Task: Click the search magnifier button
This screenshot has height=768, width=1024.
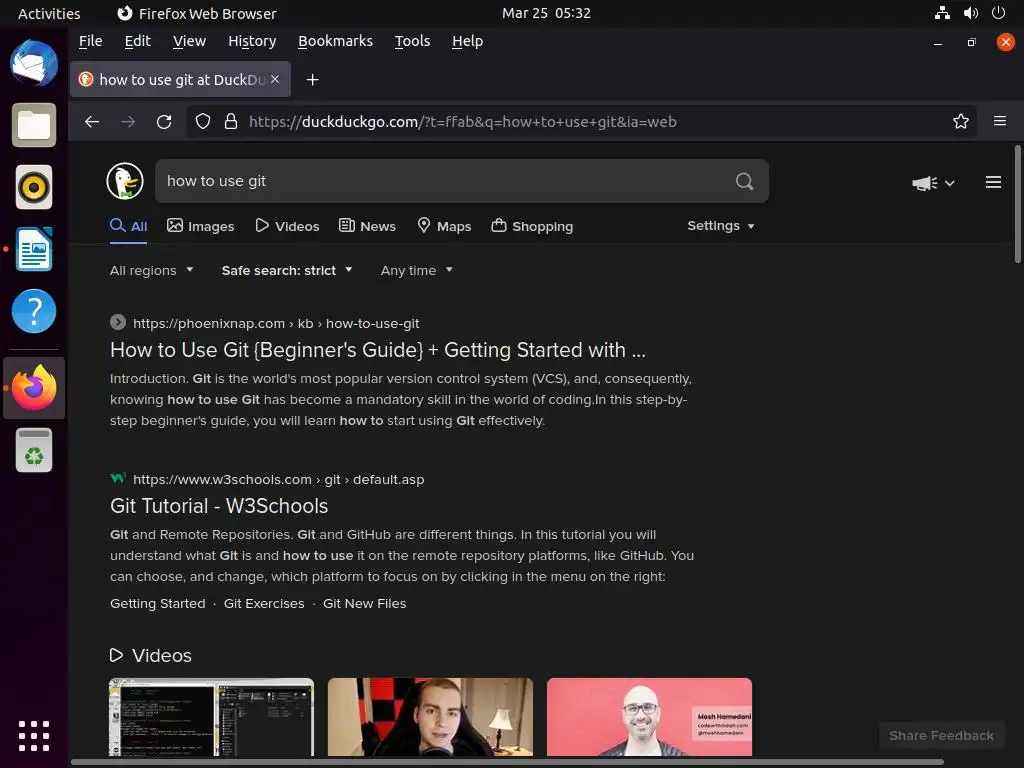Action: 744,181
